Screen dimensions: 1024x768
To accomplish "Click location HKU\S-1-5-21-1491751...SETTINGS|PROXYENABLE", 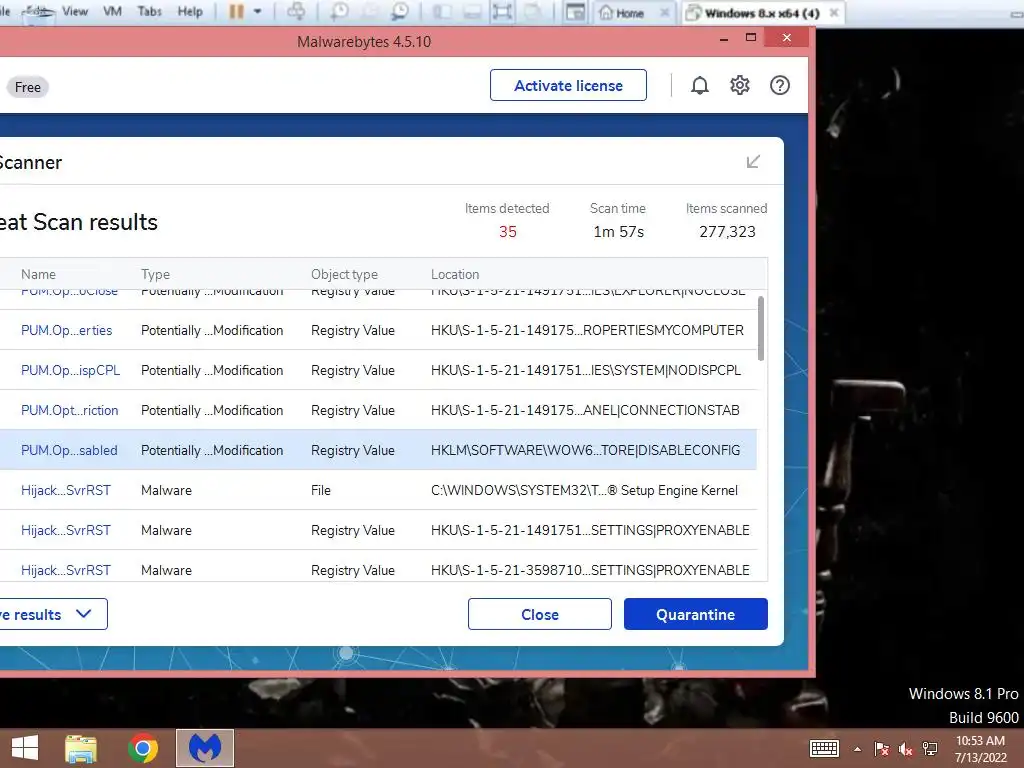I will (x=590, y=530).
